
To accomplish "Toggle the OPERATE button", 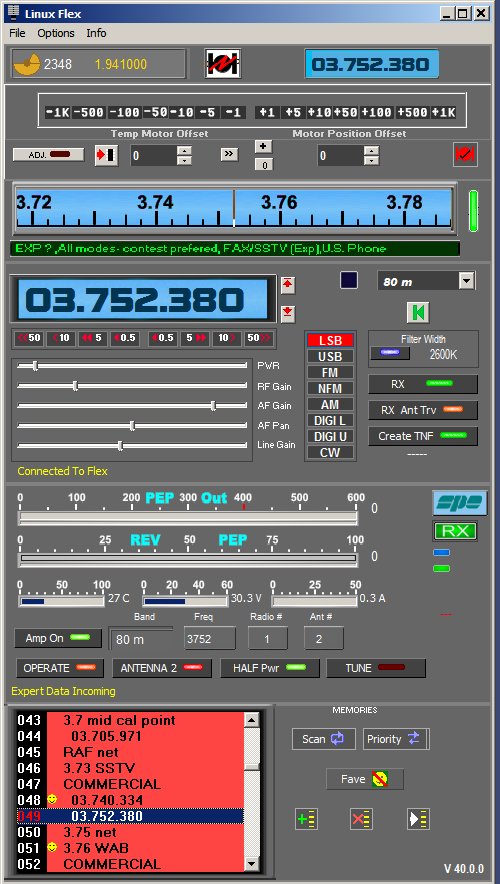I will (x=60, y=668).
